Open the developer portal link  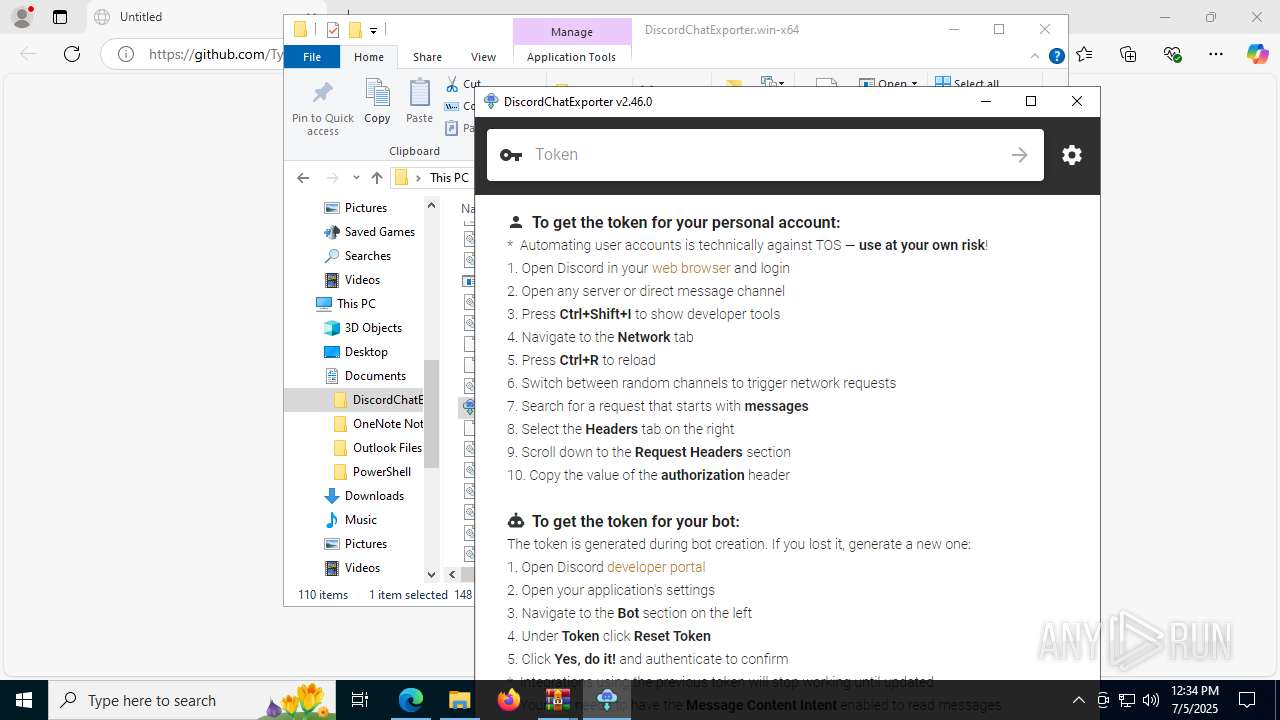[656, 567]
